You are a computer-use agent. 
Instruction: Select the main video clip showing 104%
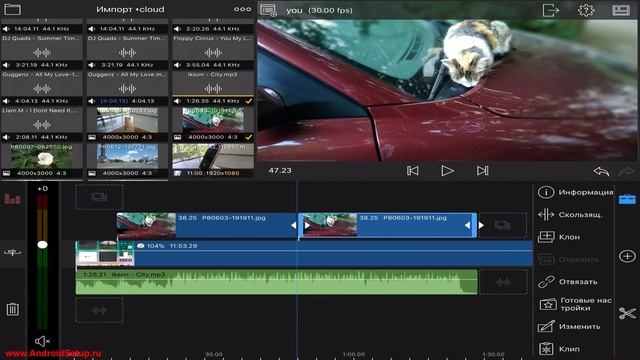[x=304, y=254]
